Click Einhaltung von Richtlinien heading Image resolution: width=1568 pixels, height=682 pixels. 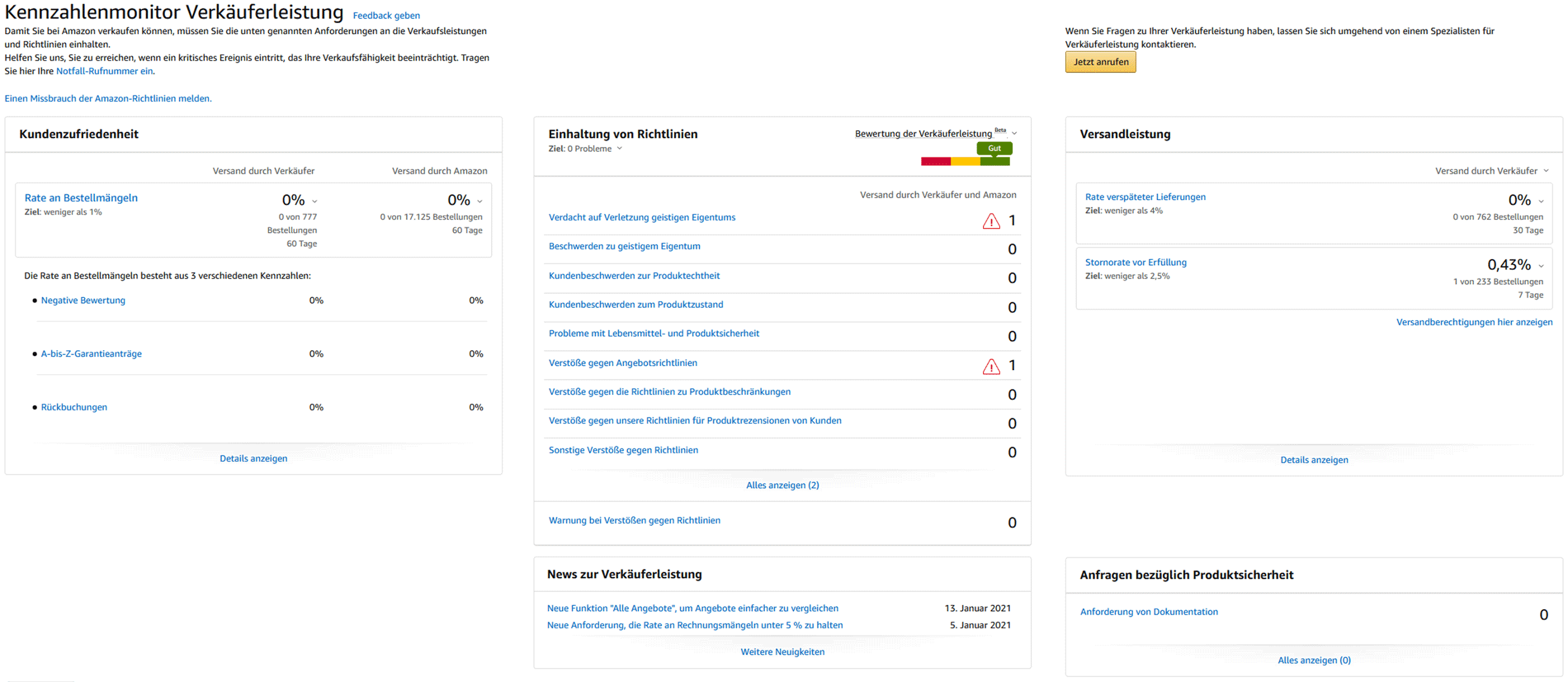click(623, 135)
